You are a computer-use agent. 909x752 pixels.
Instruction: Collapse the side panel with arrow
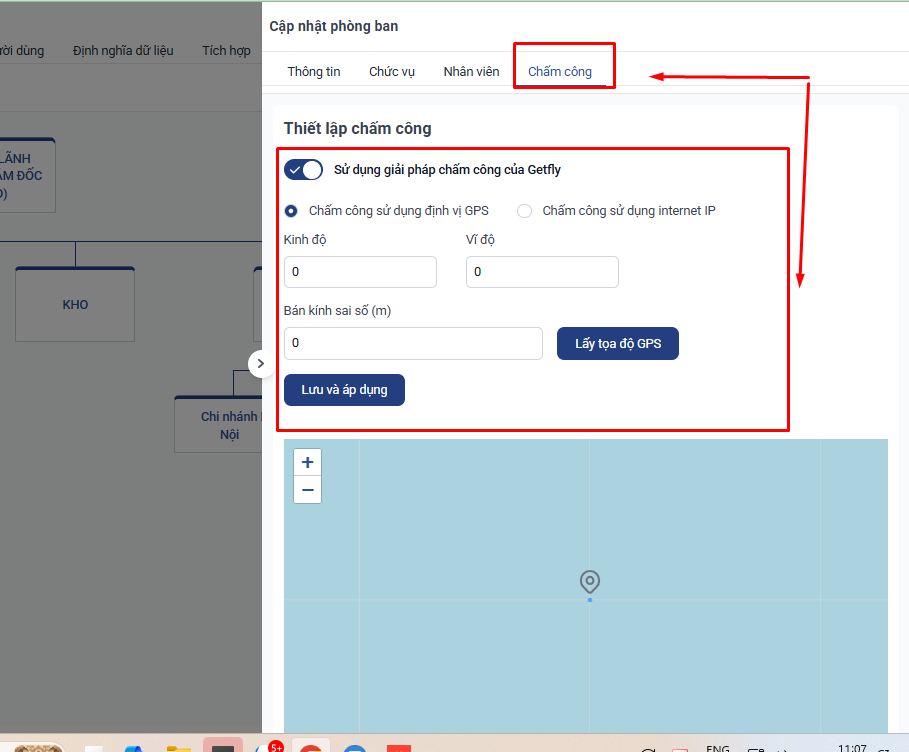pos(260,364)
